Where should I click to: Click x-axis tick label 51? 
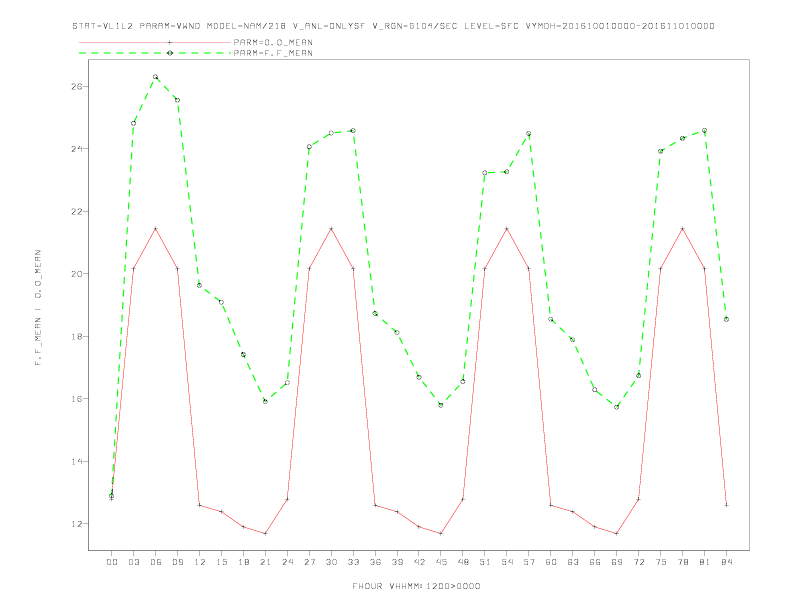click(485, 562)
